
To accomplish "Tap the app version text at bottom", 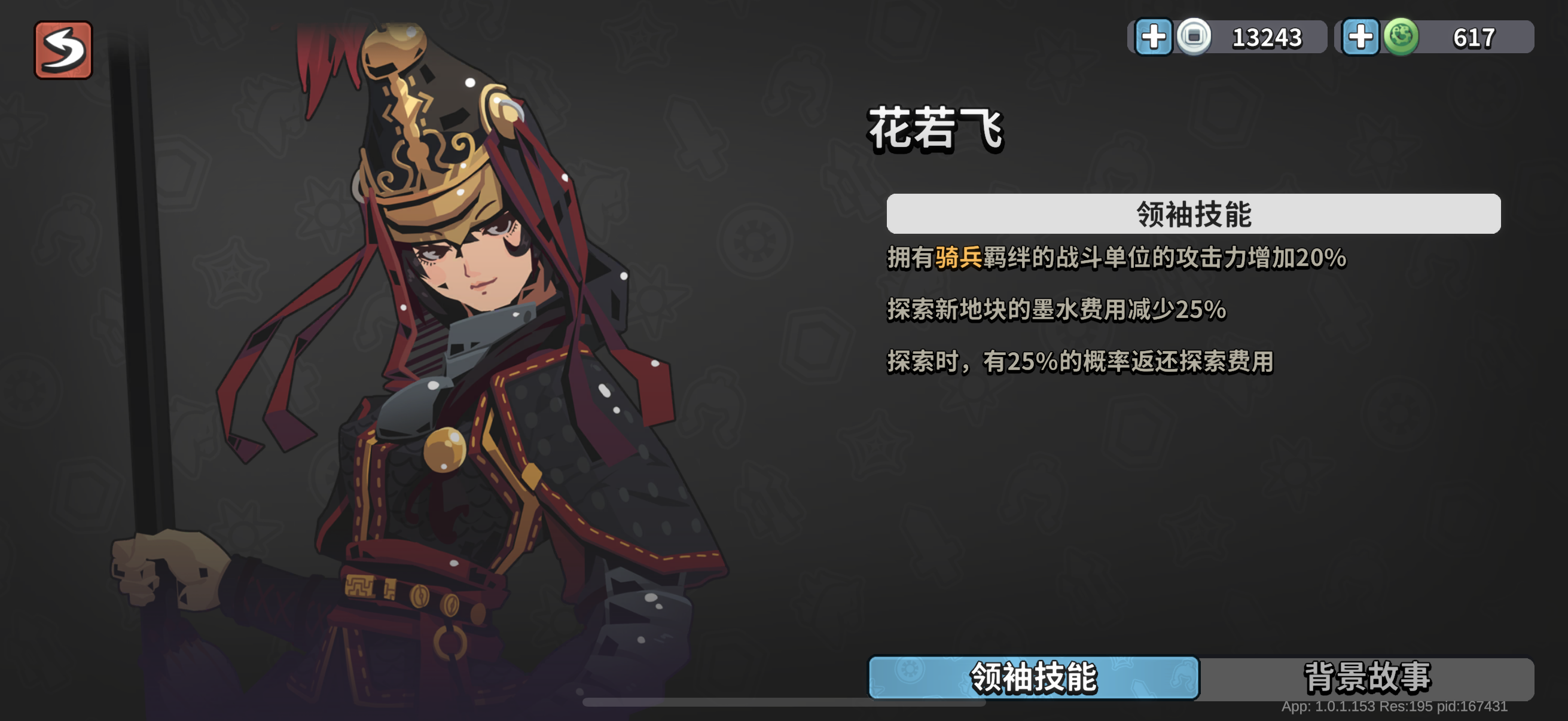I will [1394, 707].
